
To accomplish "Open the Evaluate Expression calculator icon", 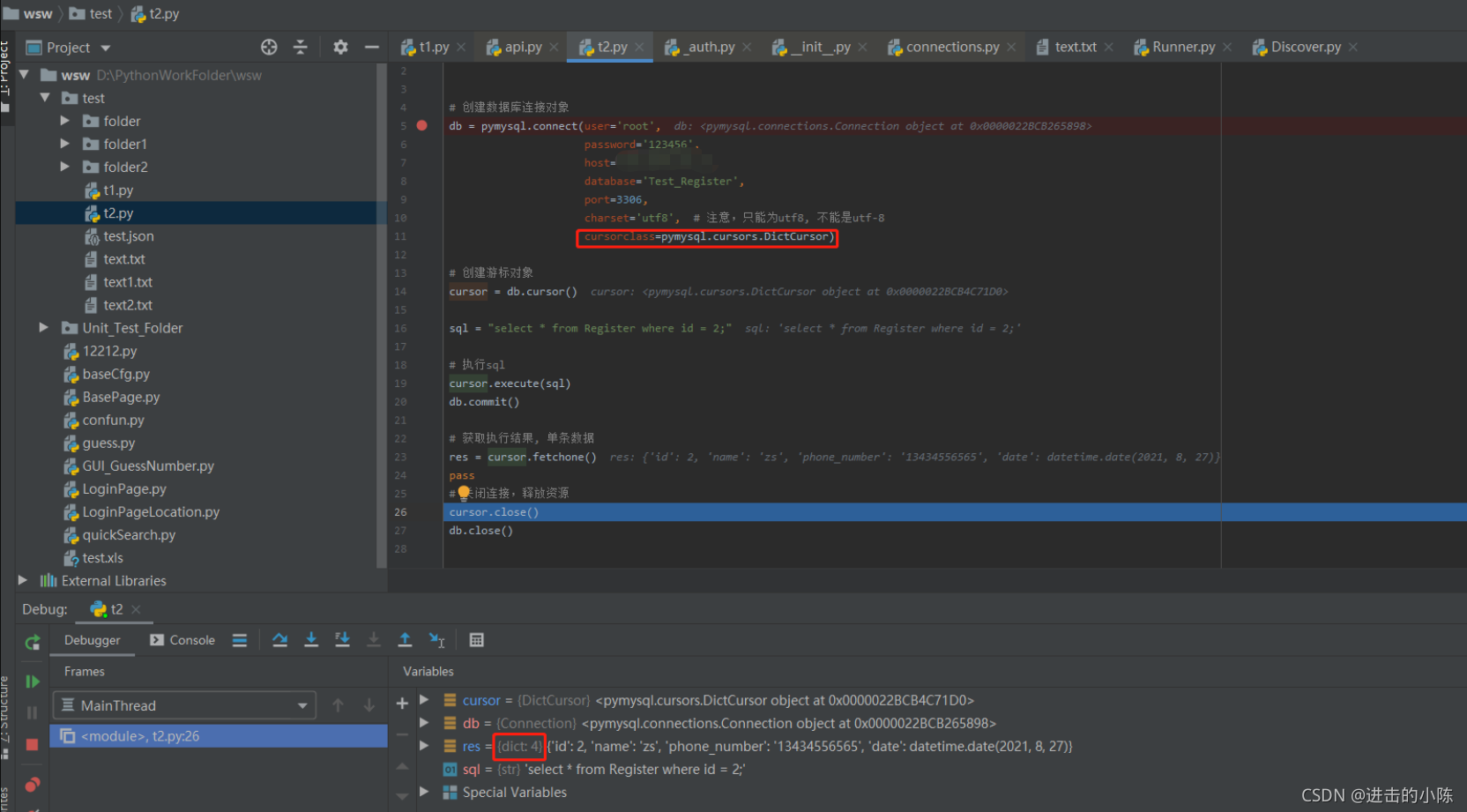I will (477, 640).
